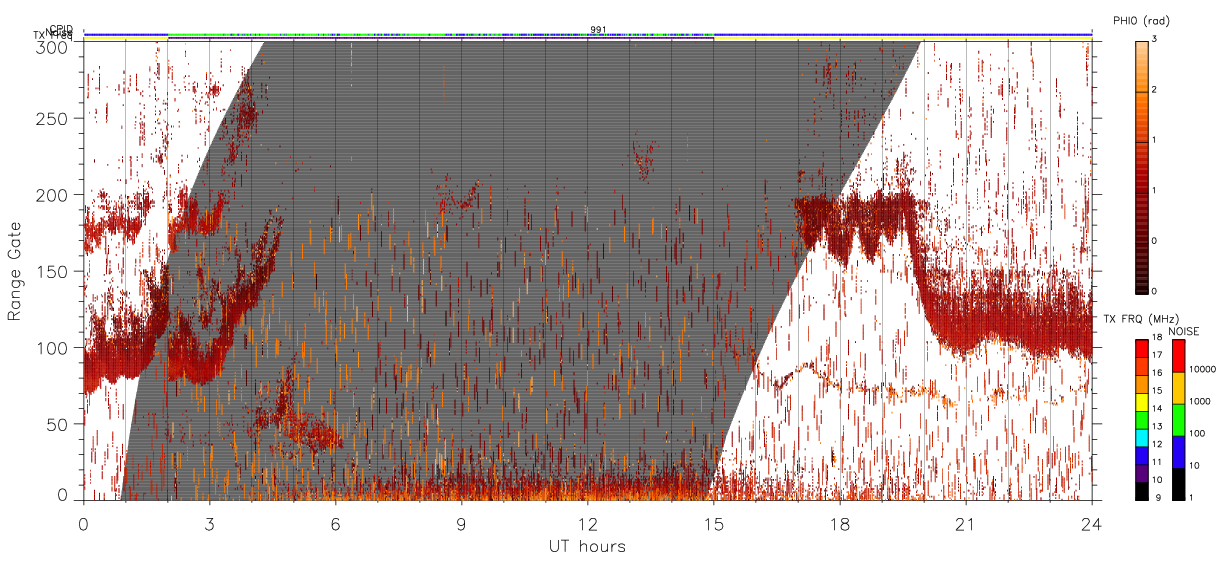Click the TX FRQ legend value '16'

(x=1157, y=373)
